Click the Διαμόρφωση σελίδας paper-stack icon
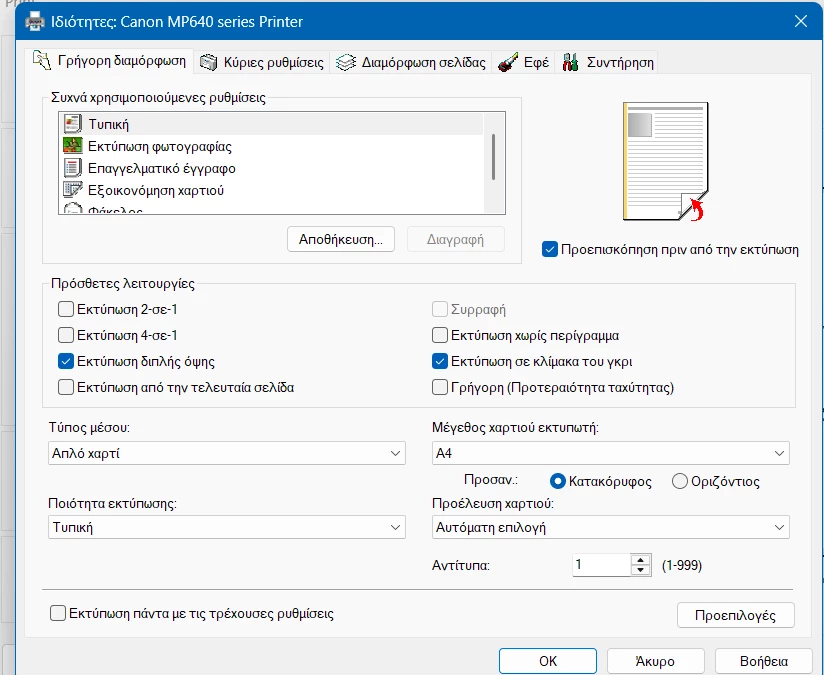Image resolution: width=824 pixels, height=675 pixels. point(346,63)
